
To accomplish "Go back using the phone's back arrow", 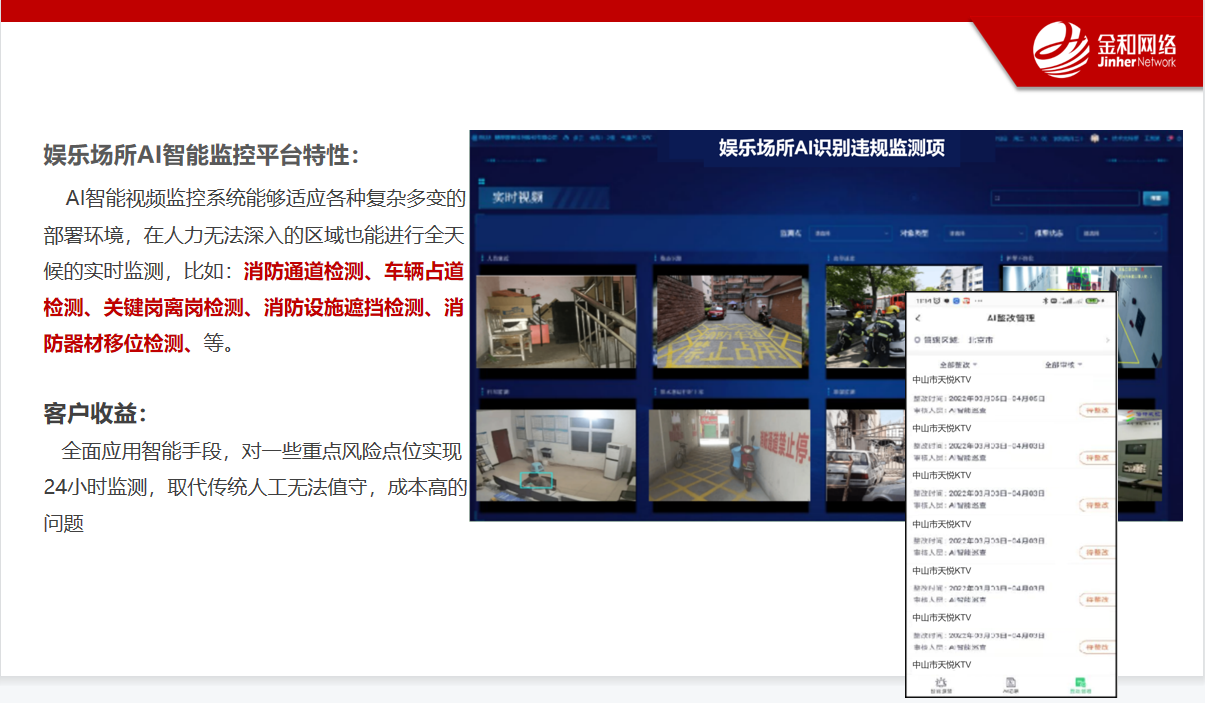I will pos(918,318).
